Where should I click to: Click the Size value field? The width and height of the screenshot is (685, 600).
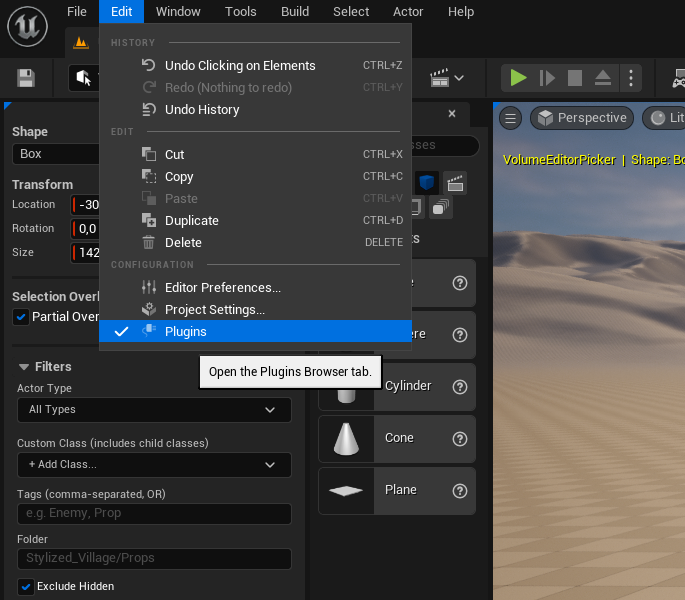[86, 253]
